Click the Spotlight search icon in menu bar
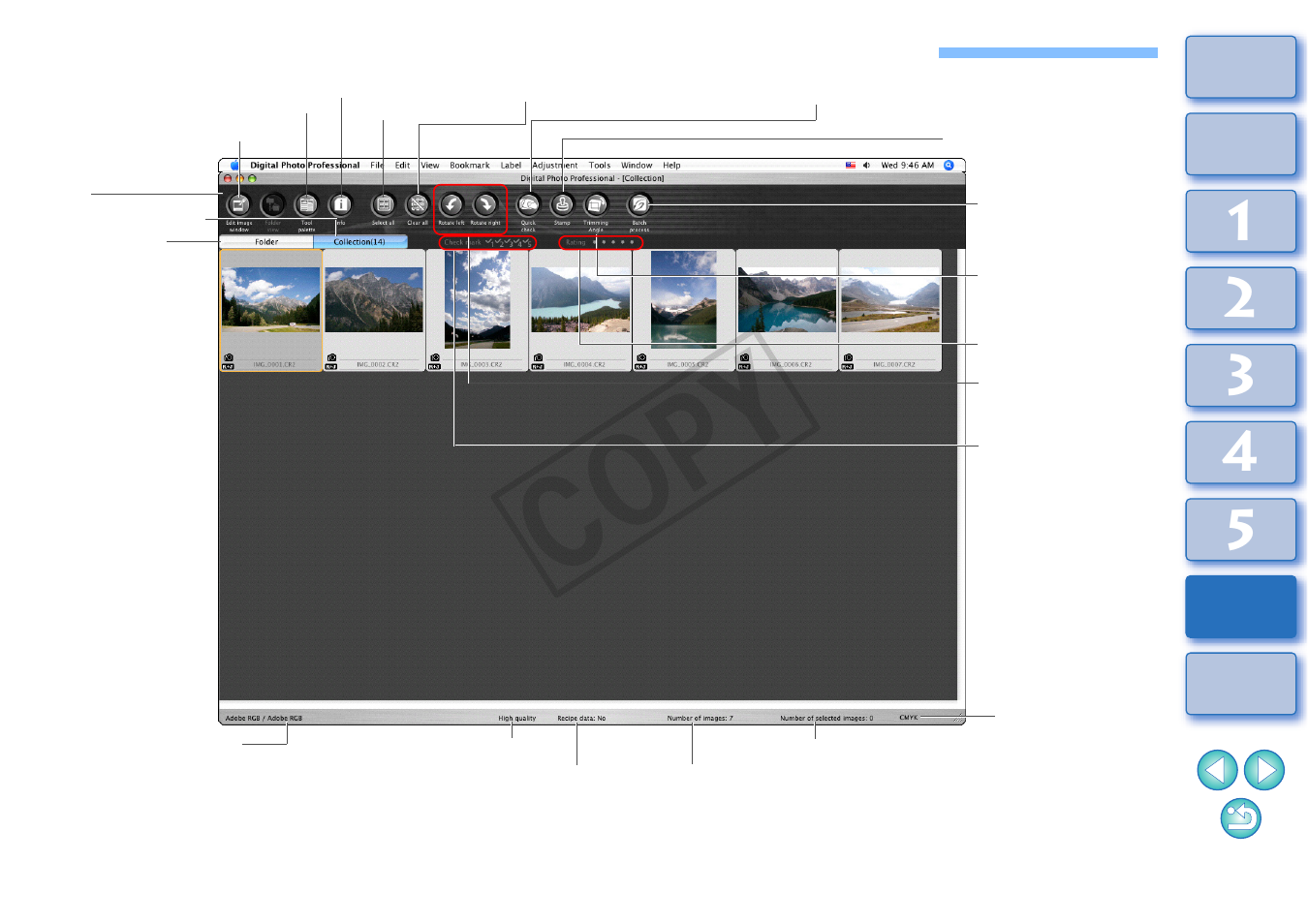Image resolution: width=1308 pixels, height=924 pixels. [x=950, y=166]
